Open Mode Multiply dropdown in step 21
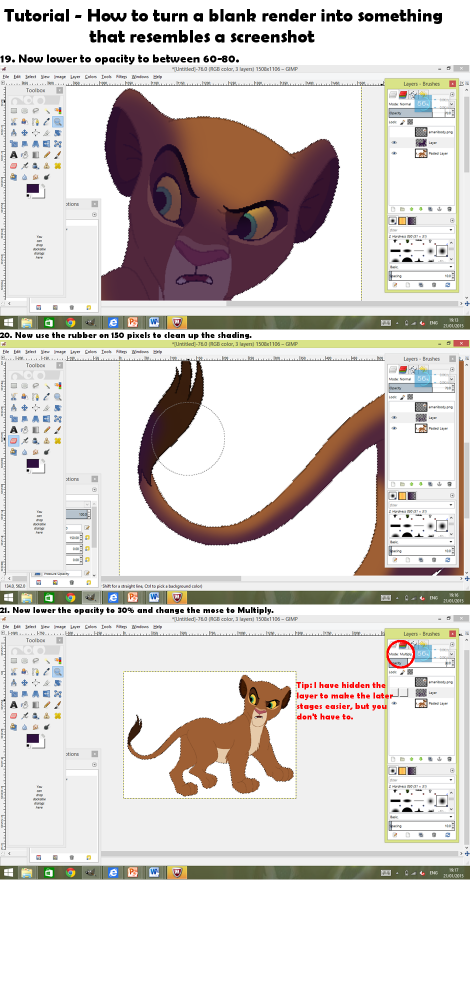Viewport: 470px width, 1000px height. (x=422, y=654)
